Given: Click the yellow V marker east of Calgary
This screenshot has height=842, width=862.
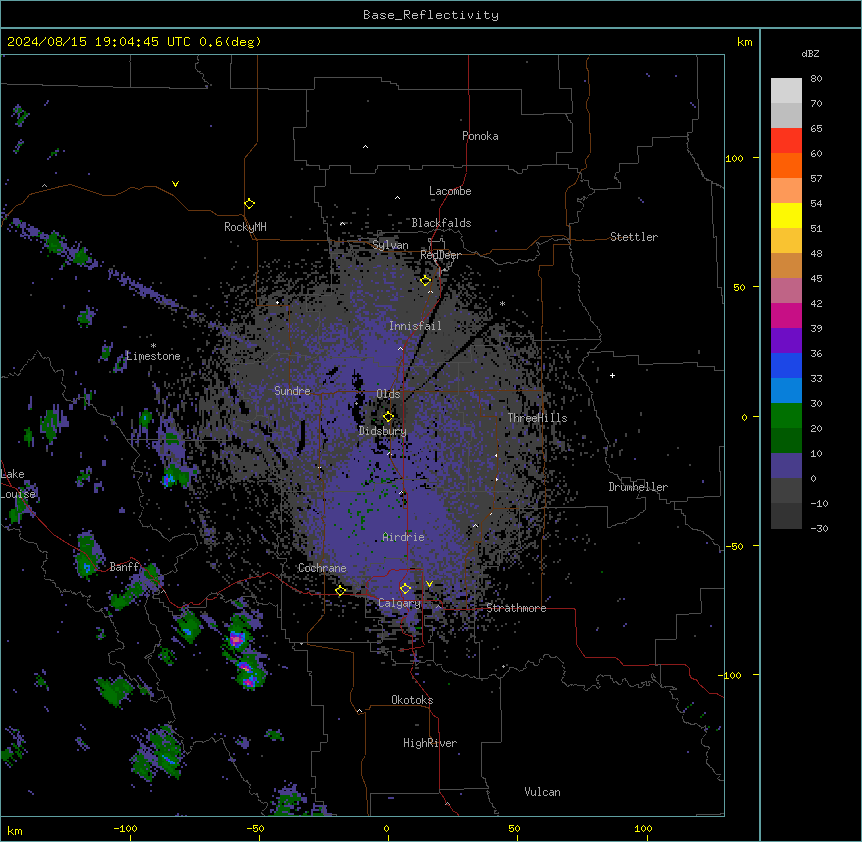Looking at the screenshot, I should [429, 584].
